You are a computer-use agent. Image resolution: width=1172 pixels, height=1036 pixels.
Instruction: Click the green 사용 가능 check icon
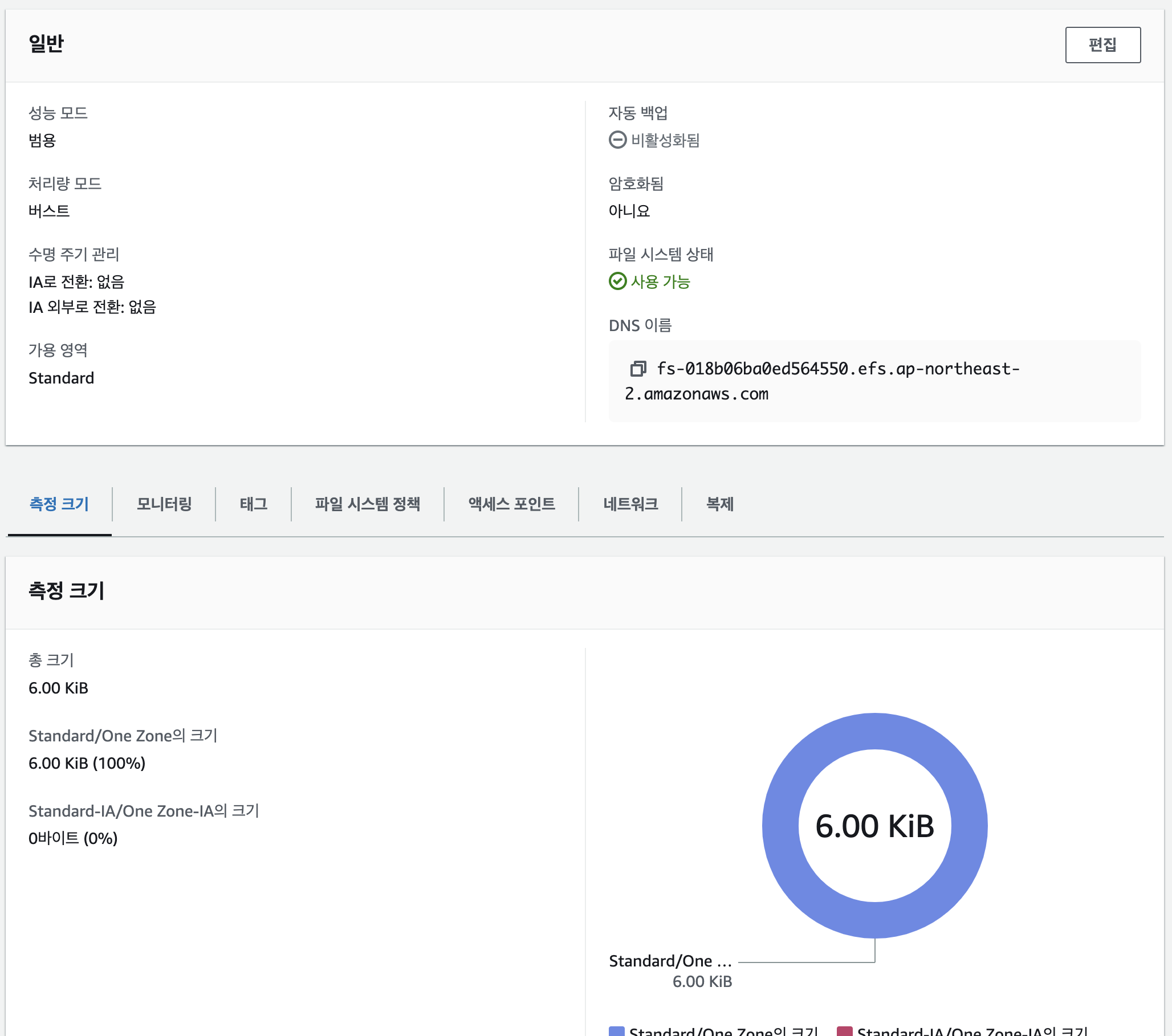pyautogui.click(x=617, y=281)
